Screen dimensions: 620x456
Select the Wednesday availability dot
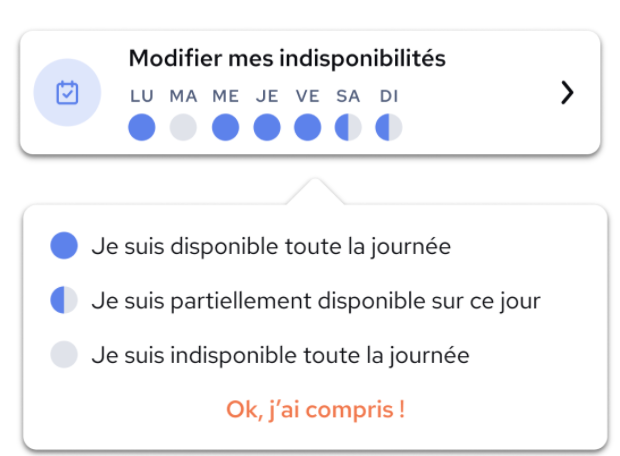click(x=225, y=127)
